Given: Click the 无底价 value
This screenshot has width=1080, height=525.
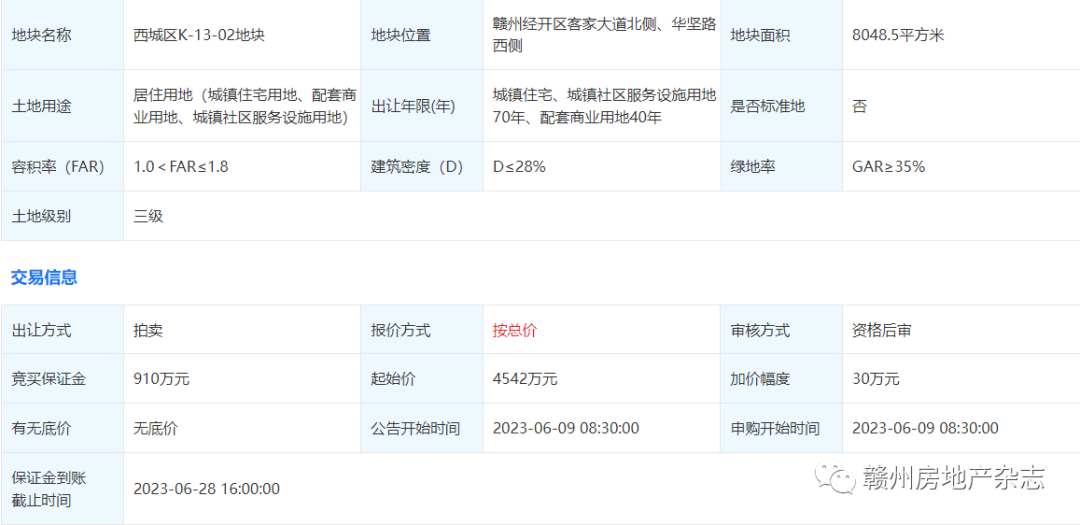Looking at the screenshot, I should click(155, 429).
